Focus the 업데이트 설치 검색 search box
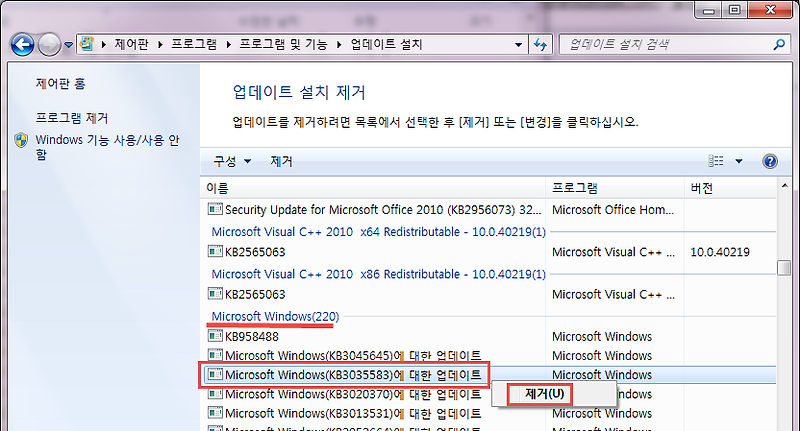The height and width of the screenshot is (431, 800). coord(666,45)
